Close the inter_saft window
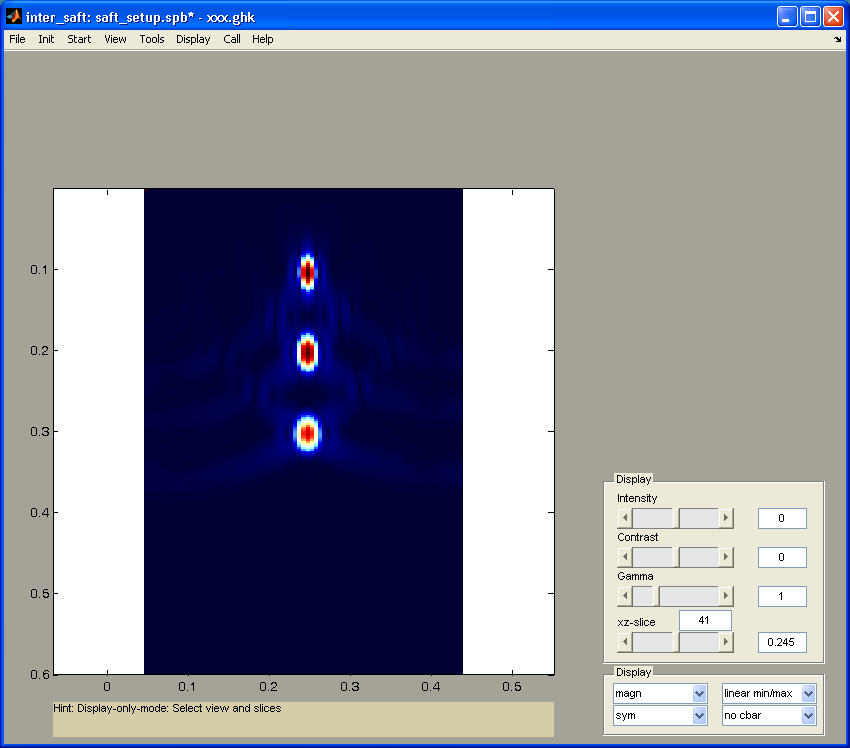 pos(833,17)
